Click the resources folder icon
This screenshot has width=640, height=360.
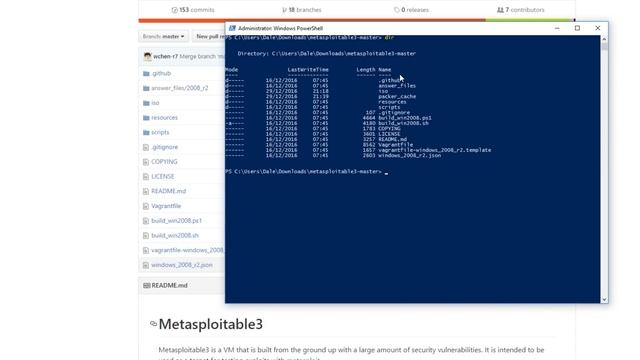(x=146, y=118)
